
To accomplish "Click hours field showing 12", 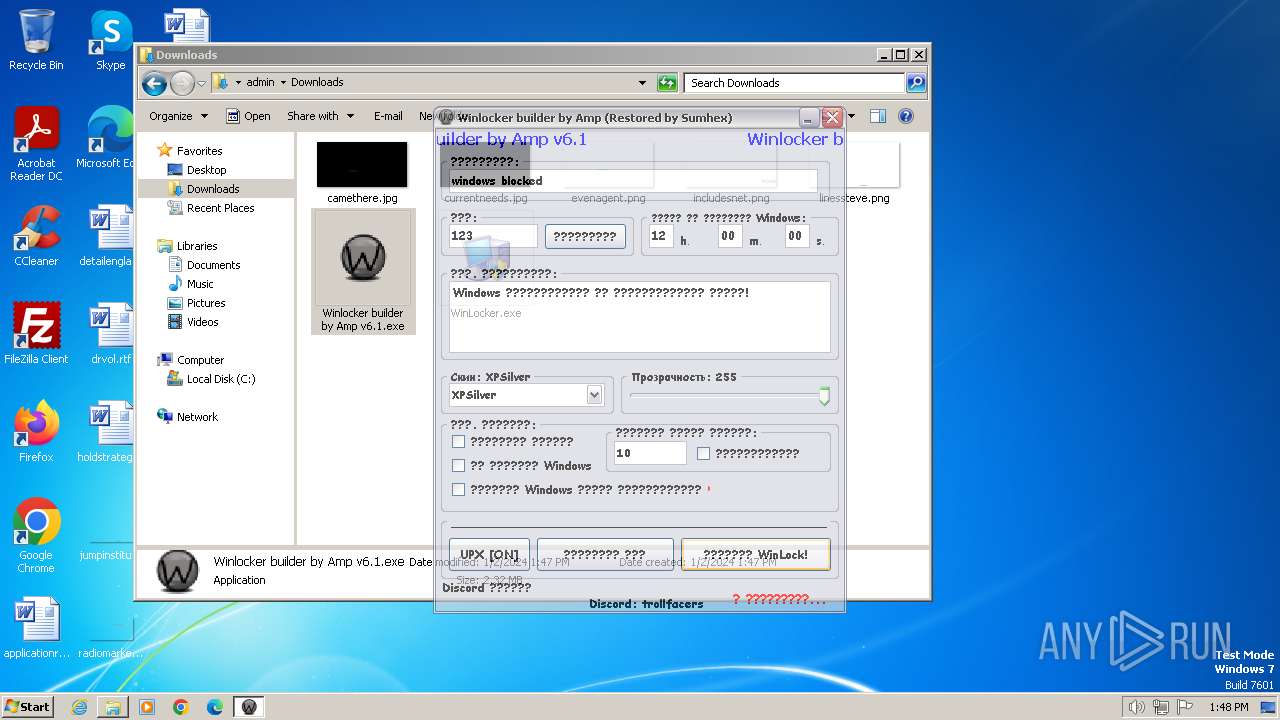I will pyautogui.click(x=661, y=236).
